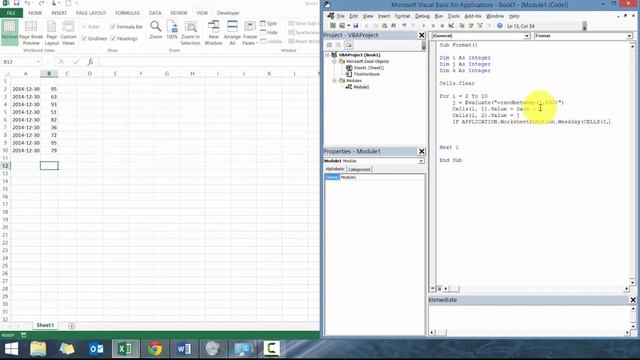Click View Microsoft Excel icon in VBA toolbar

333,26
